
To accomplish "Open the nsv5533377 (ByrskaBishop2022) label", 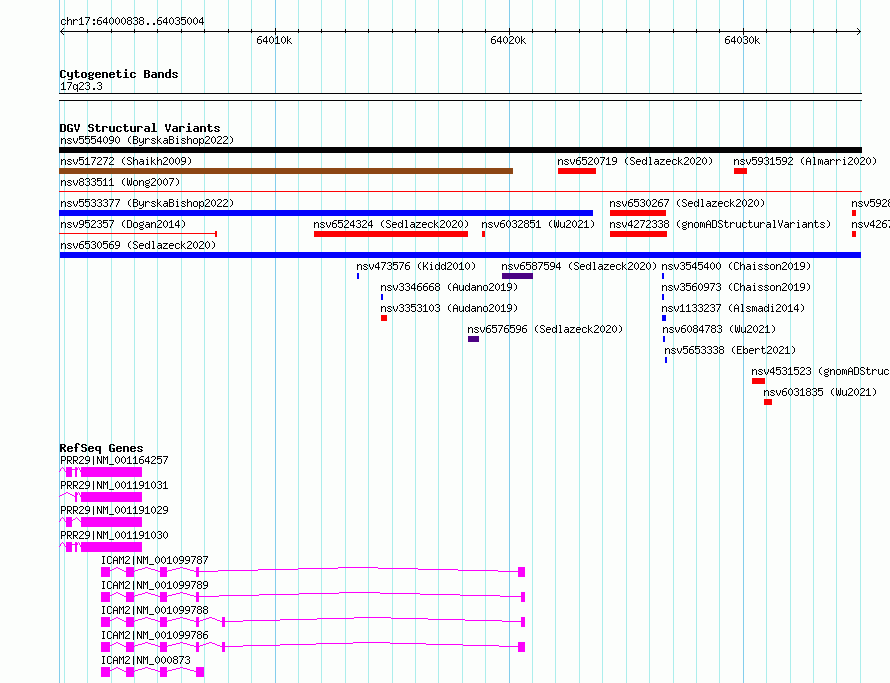I will [x=147, y=203].
